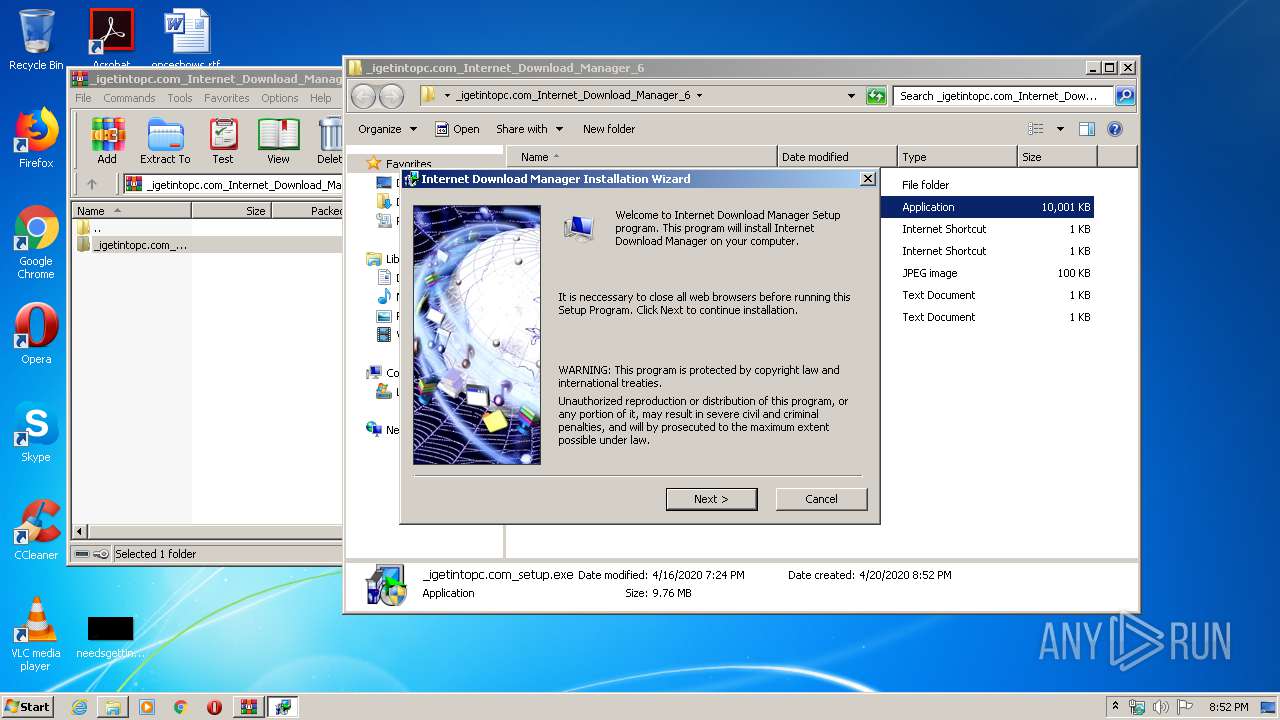Image resolution: width=1280 pixels, height=720 pixels.
Task: Switch to WinRAR via taskbar button
Action: pos(248,707)
